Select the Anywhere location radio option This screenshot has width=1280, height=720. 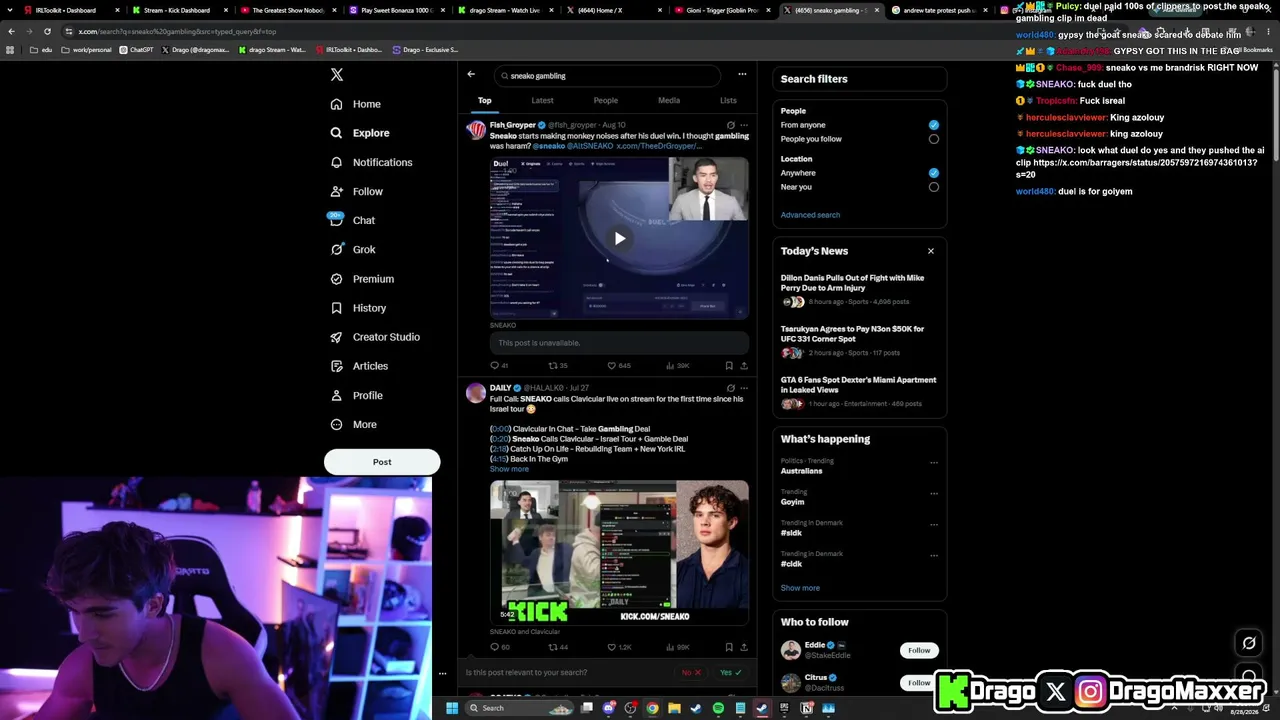click(934, 173)
